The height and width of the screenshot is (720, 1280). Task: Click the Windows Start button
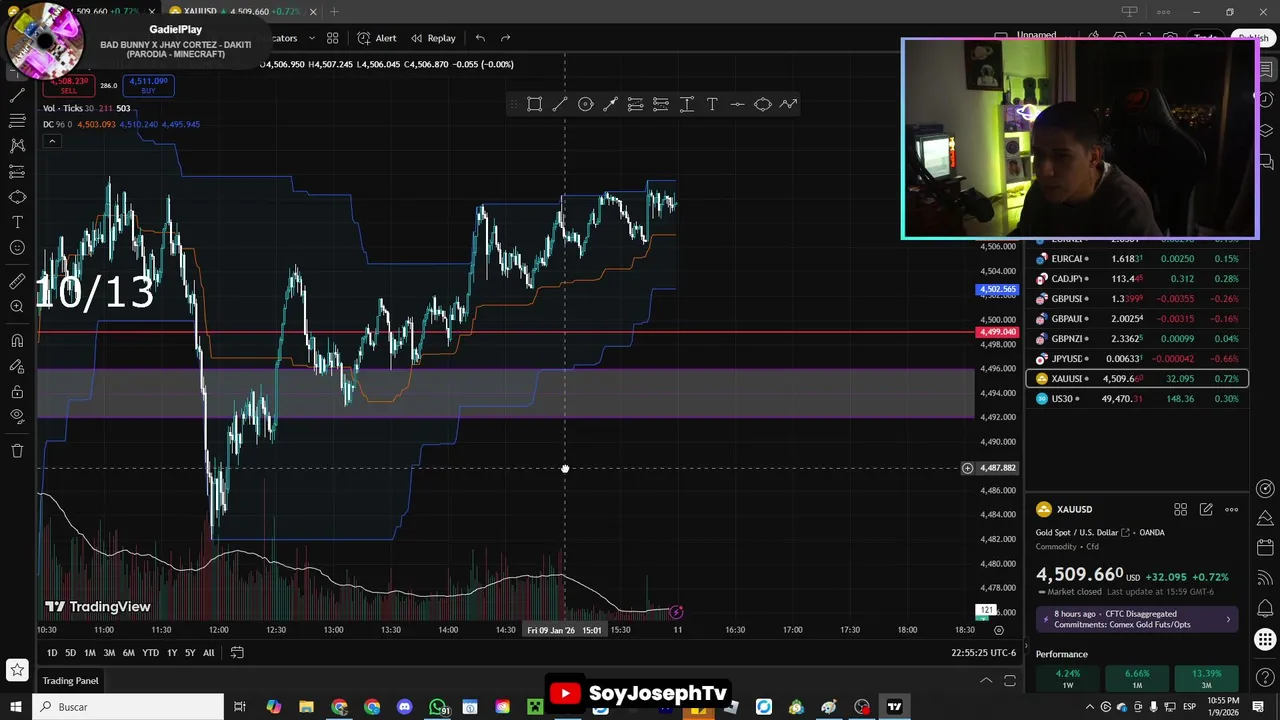pyautogui.click(x=16, y=707)
